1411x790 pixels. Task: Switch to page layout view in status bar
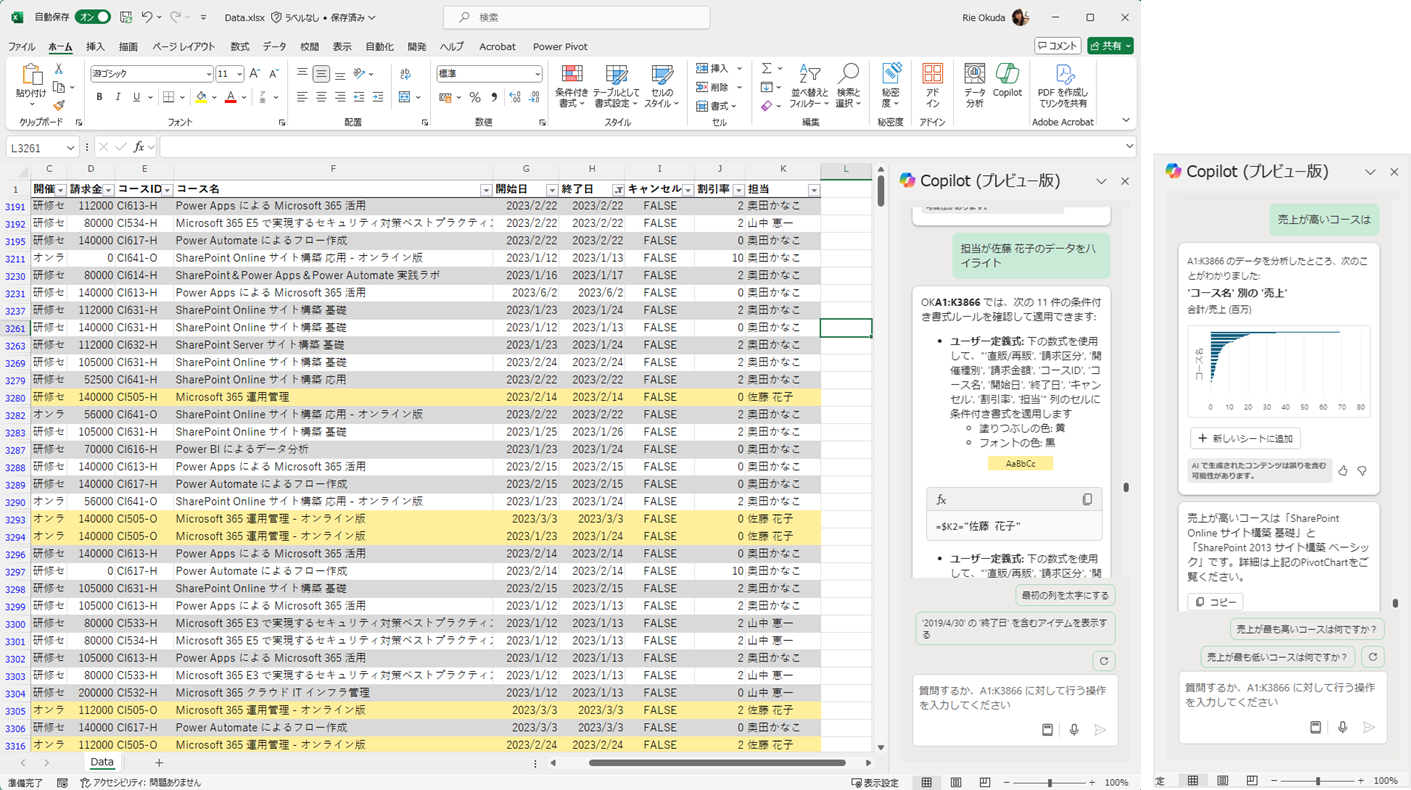pyautogui.click(x=956, y=782)
